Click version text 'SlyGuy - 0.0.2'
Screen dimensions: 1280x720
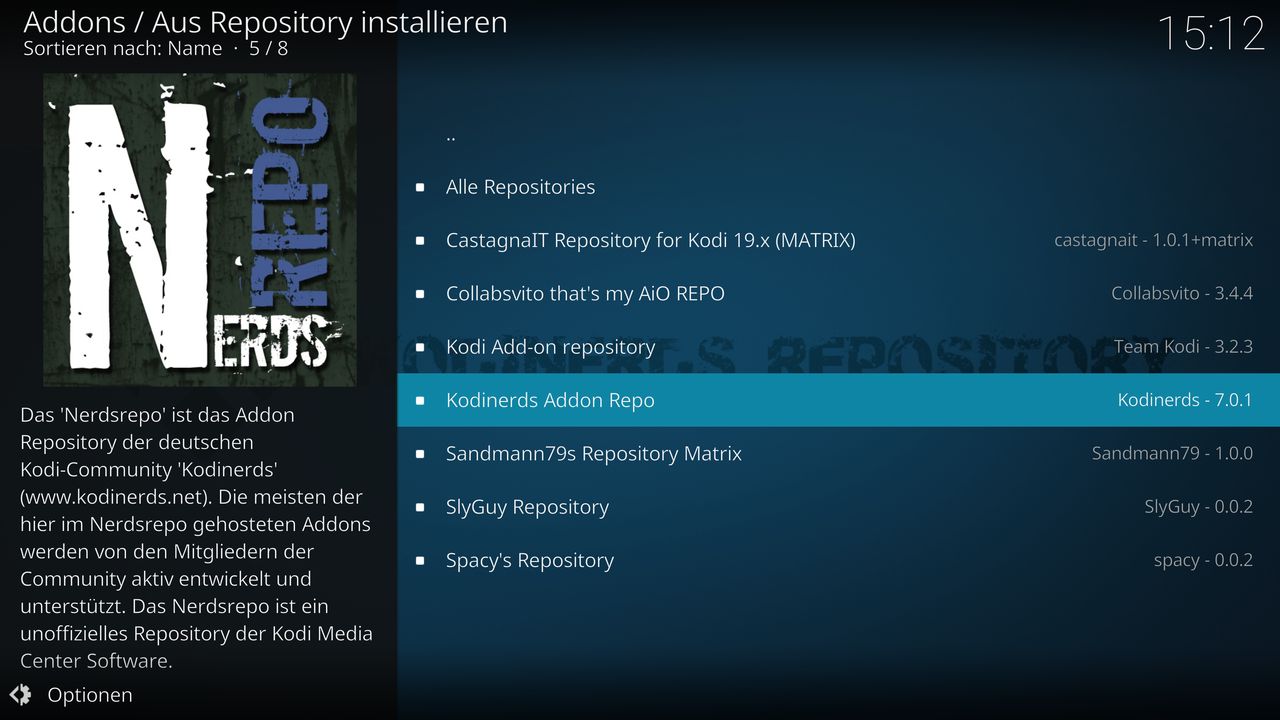pyautogui.click(x=1199, y=507)
